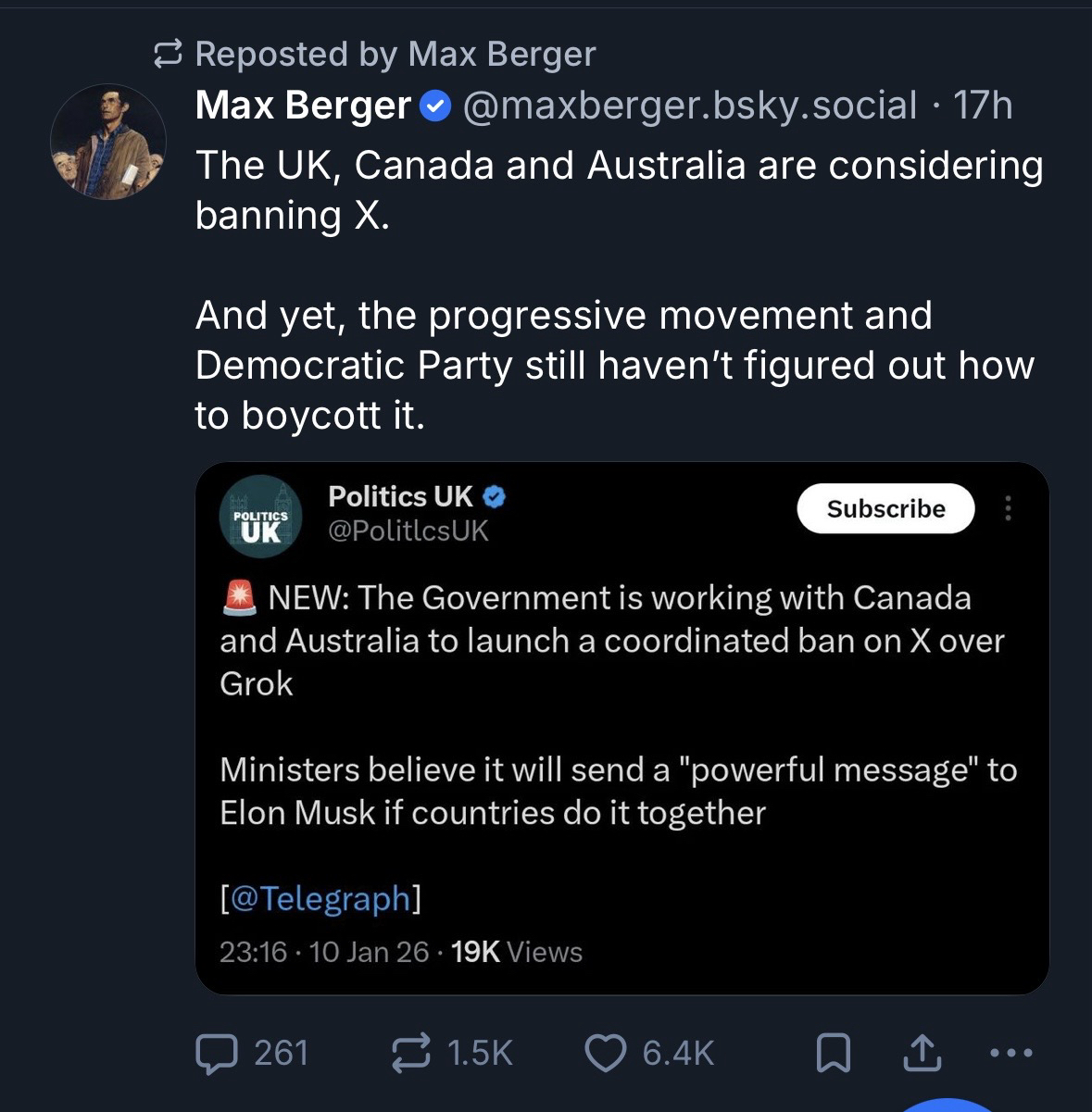Tap Max Berger's blue verified badge
1092x1112 pixels.
[435, 106]
